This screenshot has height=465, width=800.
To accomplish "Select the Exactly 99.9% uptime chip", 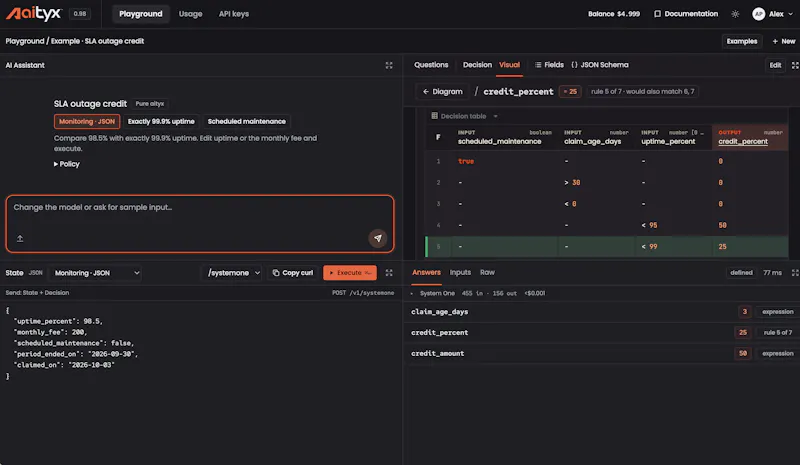I will coord(161,121).
